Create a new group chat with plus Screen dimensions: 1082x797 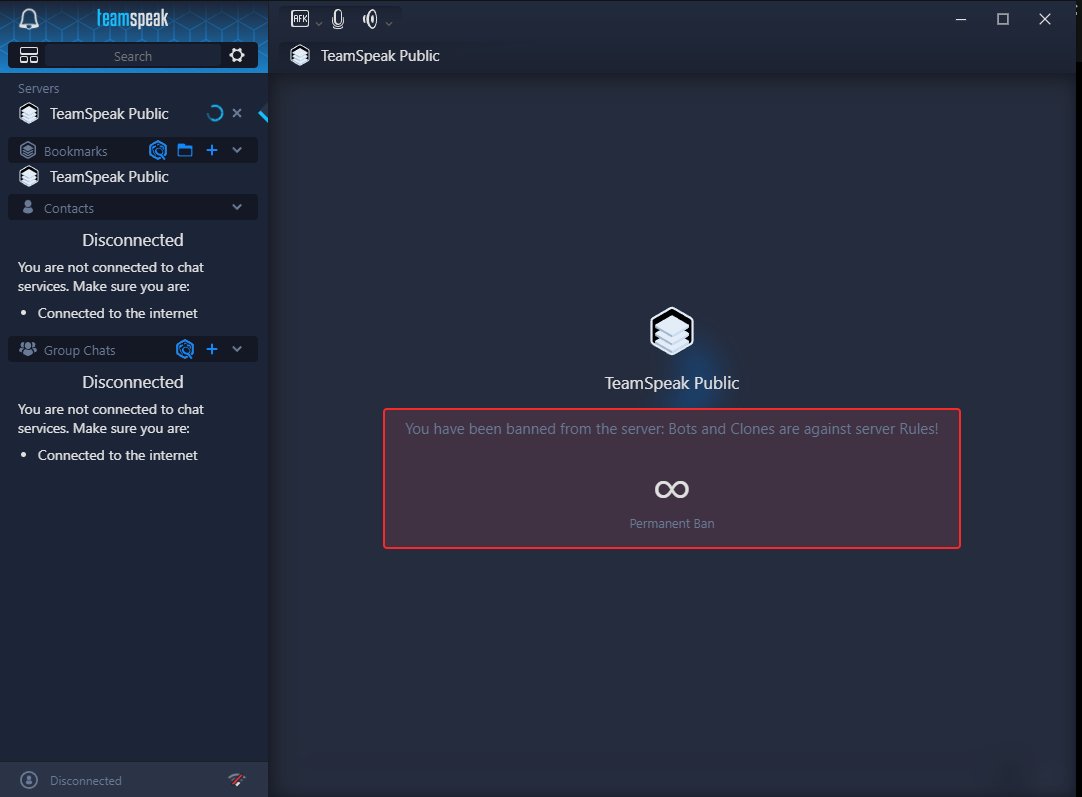coord(212,349)
